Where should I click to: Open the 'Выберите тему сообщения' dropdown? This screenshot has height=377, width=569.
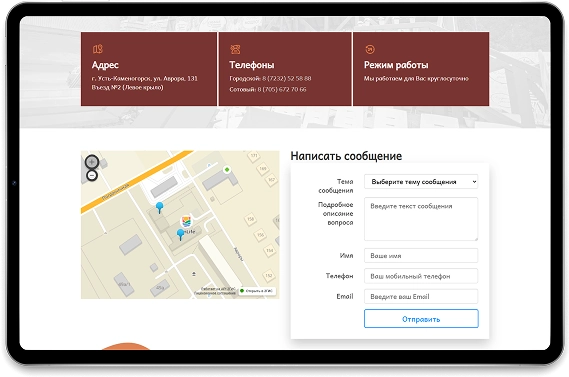421,182
